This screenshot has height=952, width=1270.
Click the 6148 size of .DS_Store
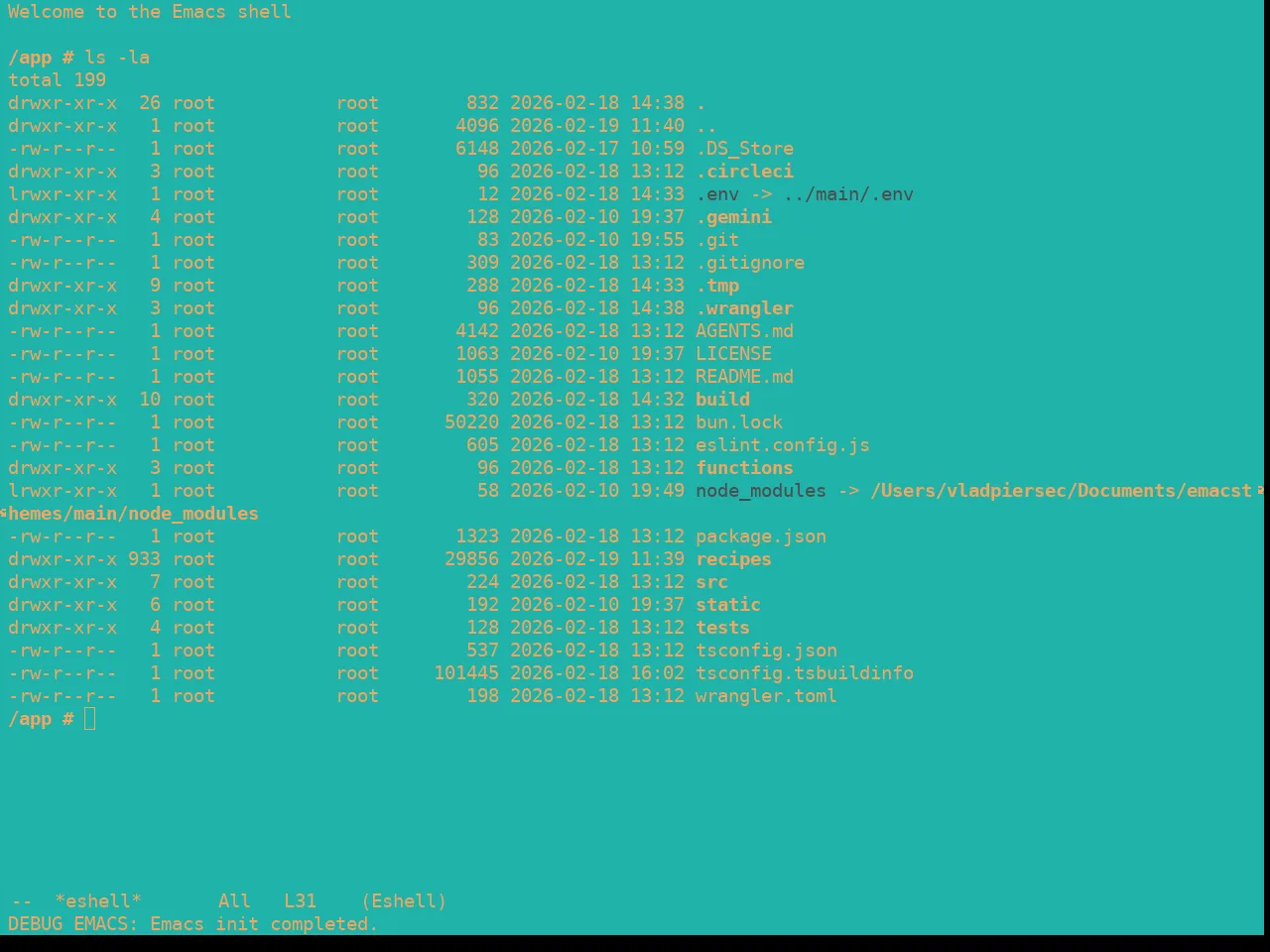coord(477,149)
